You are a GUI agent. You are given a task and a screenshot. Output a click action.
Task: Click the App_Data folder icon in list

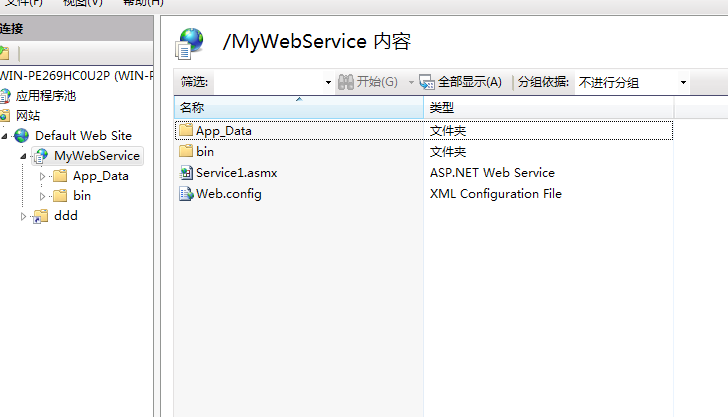point(186,131)
